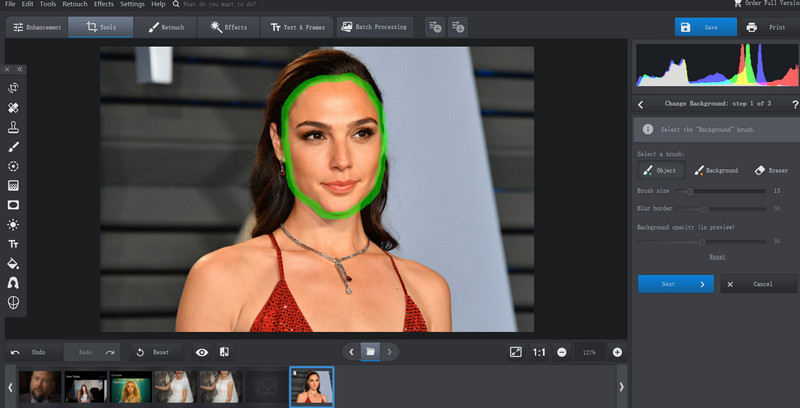Click the blue Save button
The height and width of the screenshot is (408, 800).
pyautogui.click(x=706, y=28)
